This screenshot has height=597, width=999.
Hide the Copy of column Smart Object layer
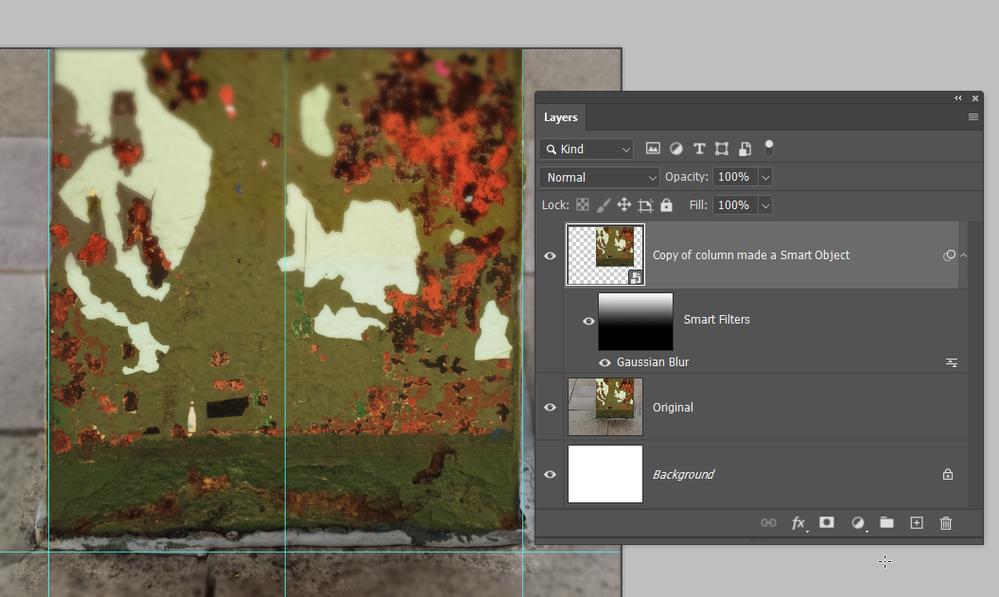550,255
